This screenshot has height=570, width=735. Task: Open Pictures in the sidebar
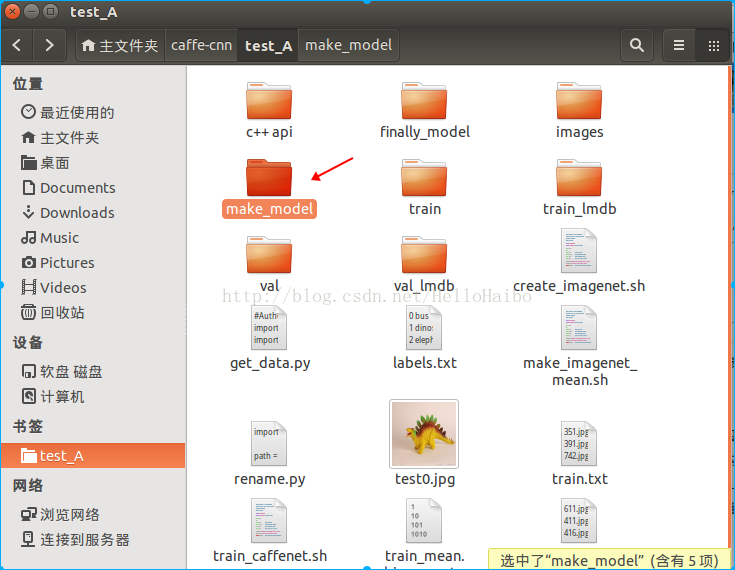(x=94, y=262)
